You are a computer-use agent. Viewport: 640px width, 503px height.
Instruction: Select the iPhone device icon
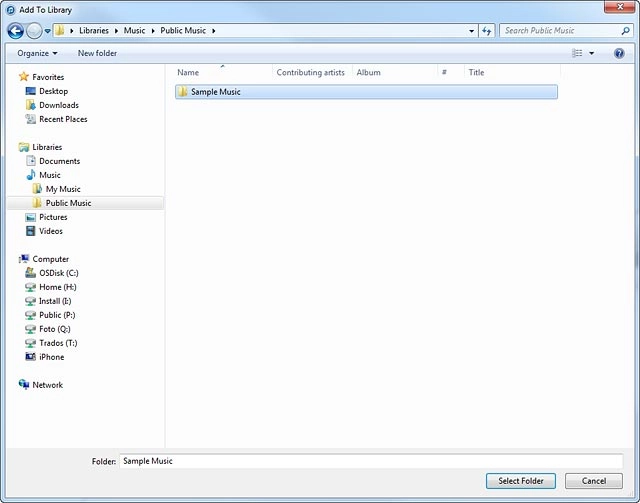31,357
